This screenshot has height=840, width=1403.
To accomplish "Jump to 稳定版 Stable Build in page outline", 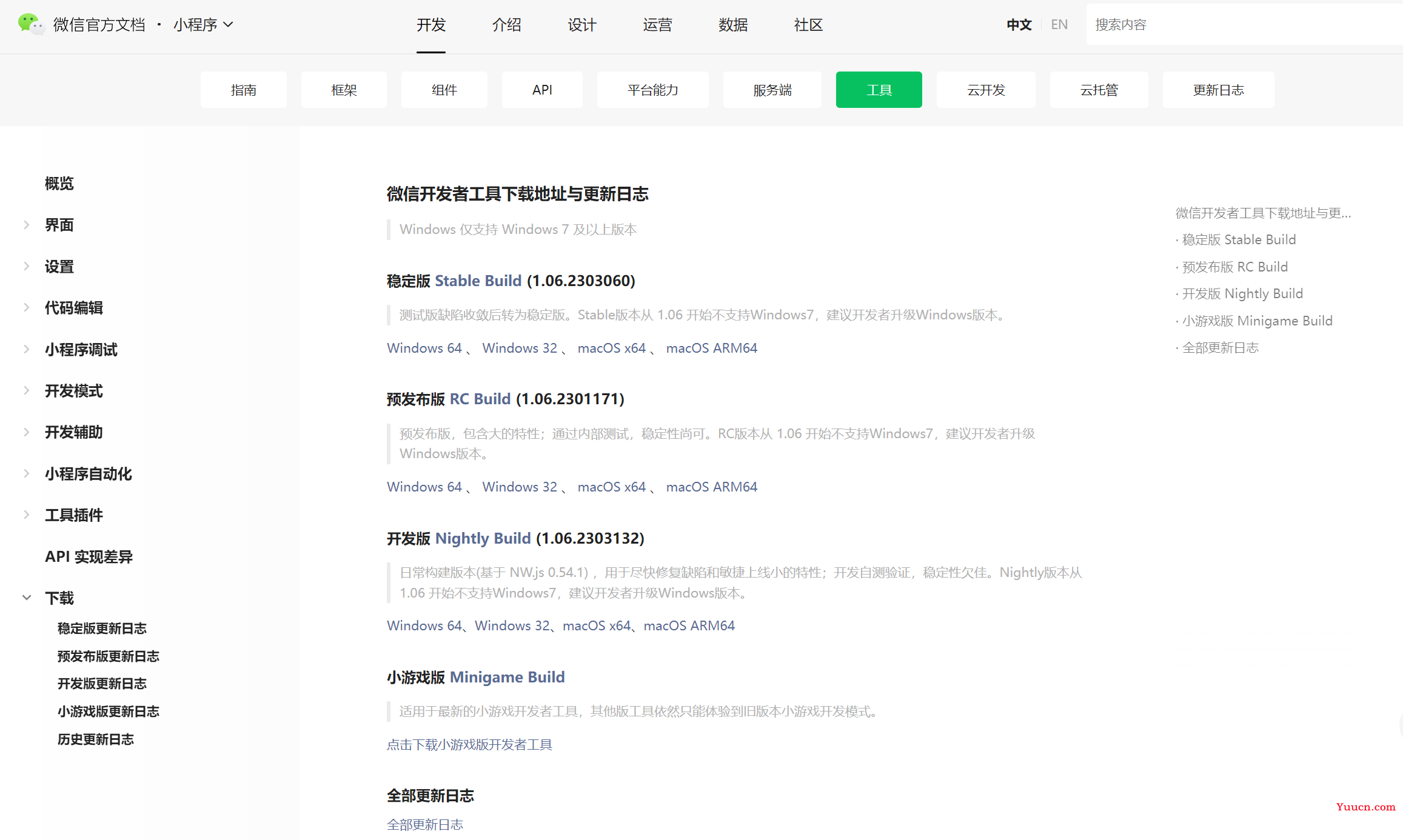I will (1239, 239).
